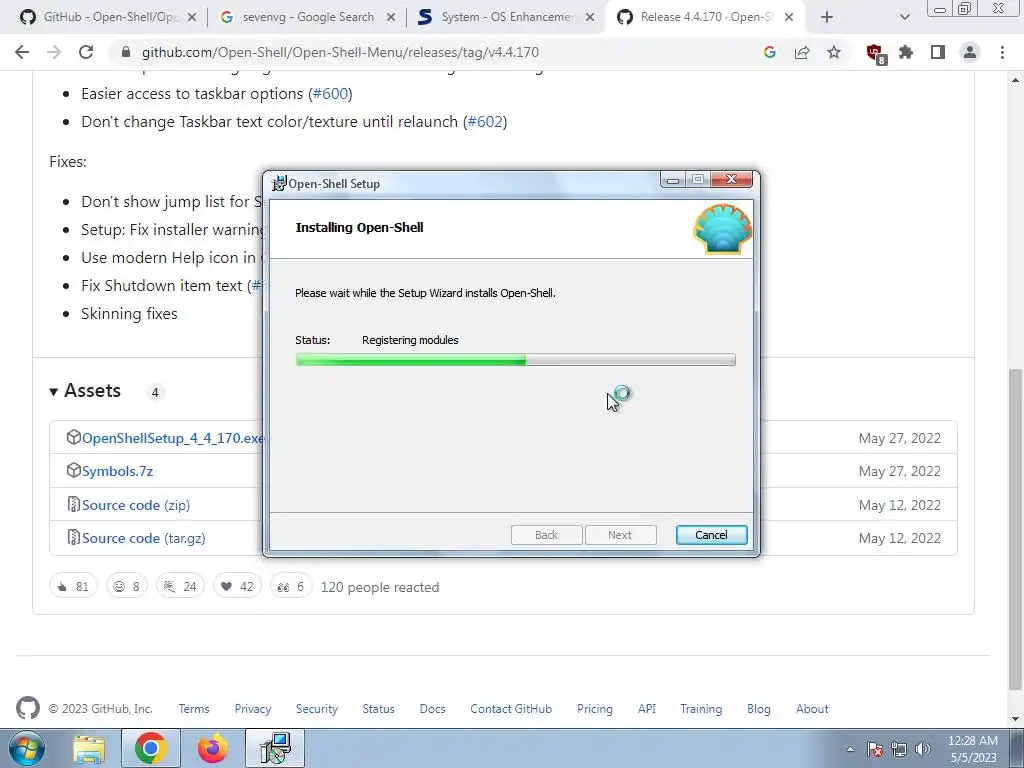Open the Action Center flag icon
The image size is (1024, 768).
(875, 749)
